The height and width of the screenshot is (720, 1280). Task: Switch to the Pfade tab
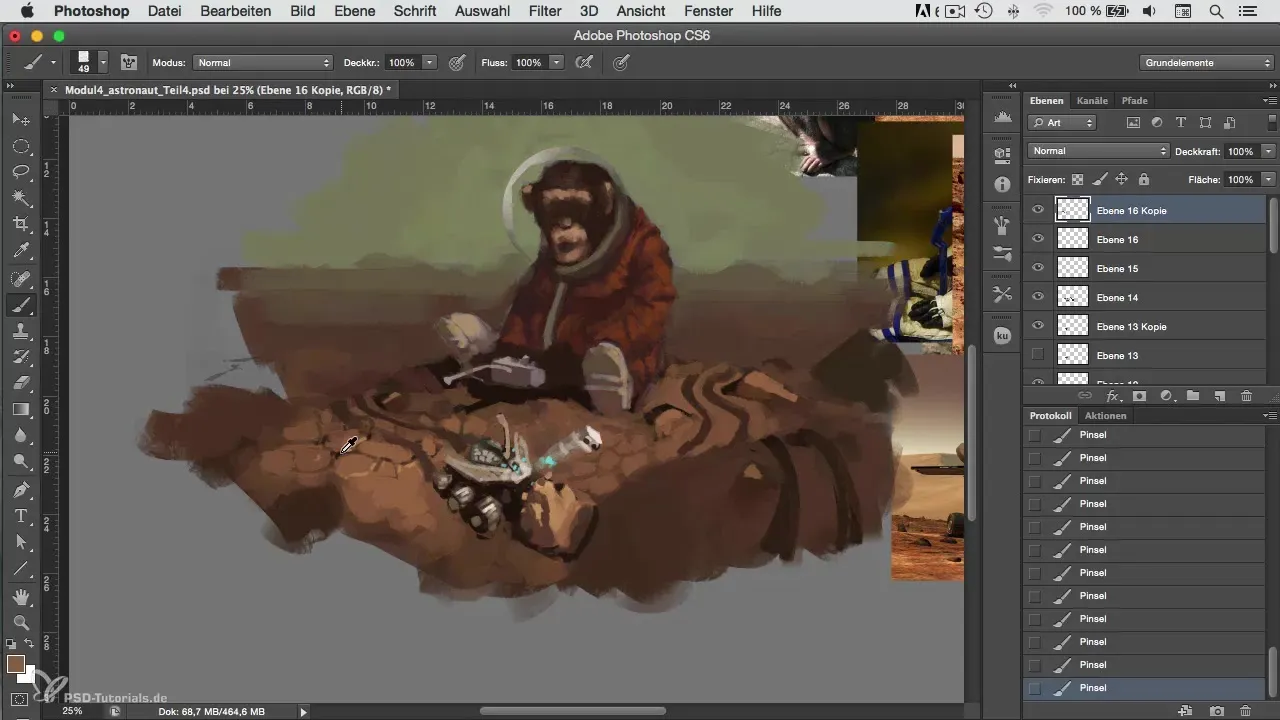pos(1134,100)
